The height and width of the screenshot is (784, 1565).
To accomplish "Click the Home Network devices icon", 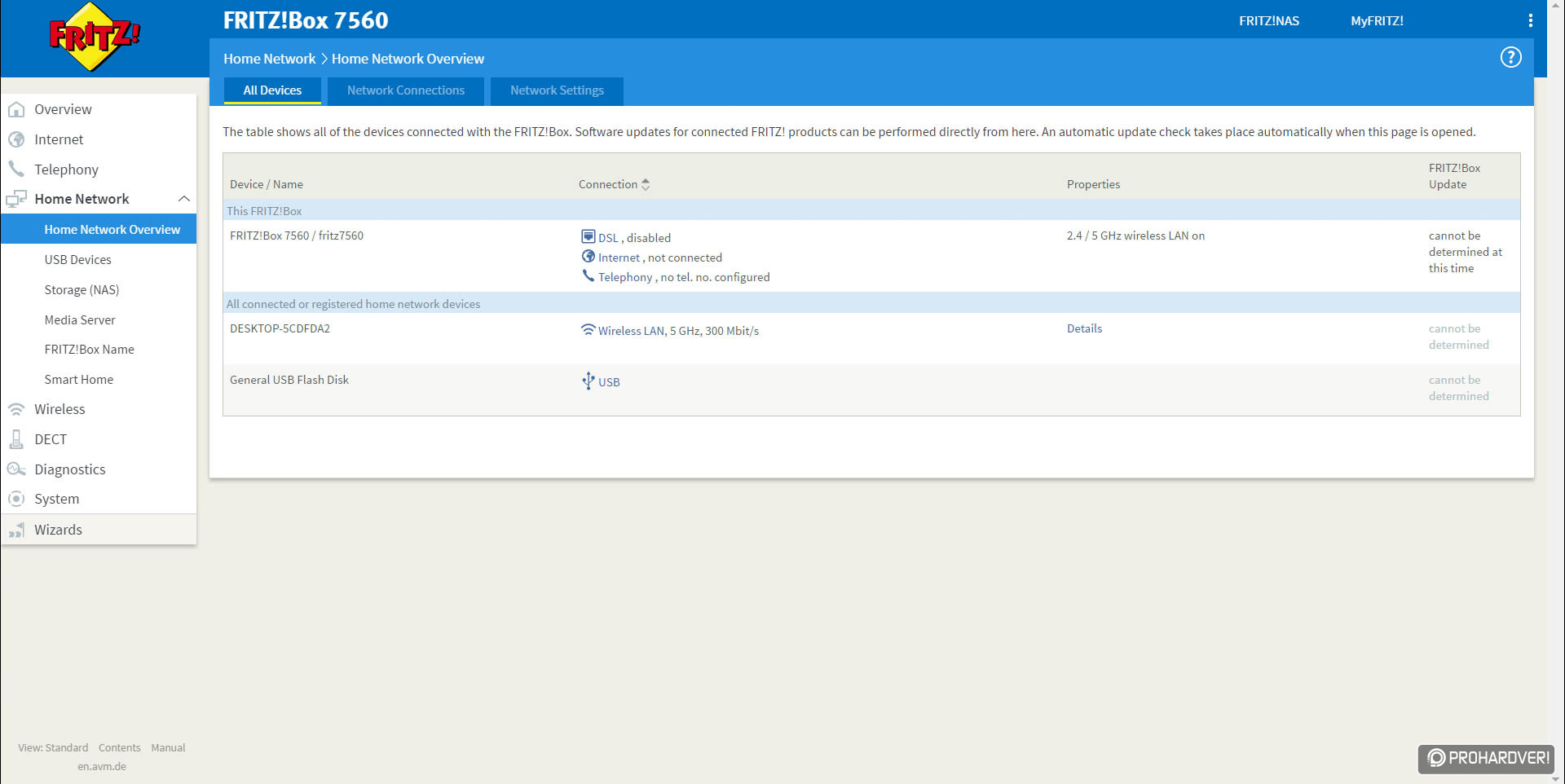I will pos(16,199).
